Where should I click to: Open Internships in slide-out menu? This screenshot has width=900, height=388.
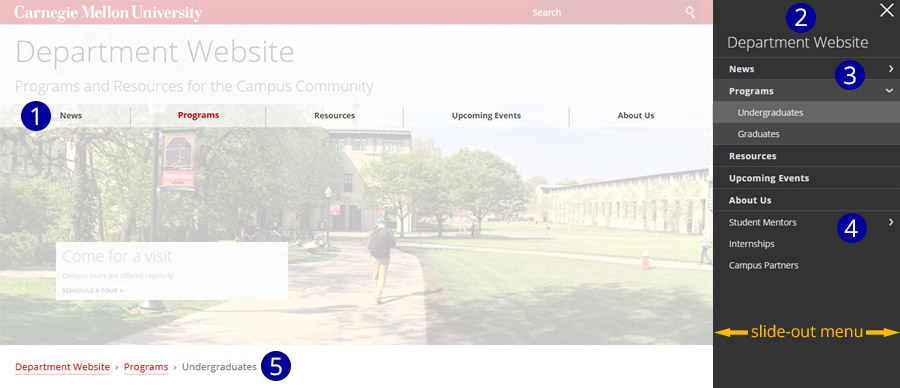751,244
